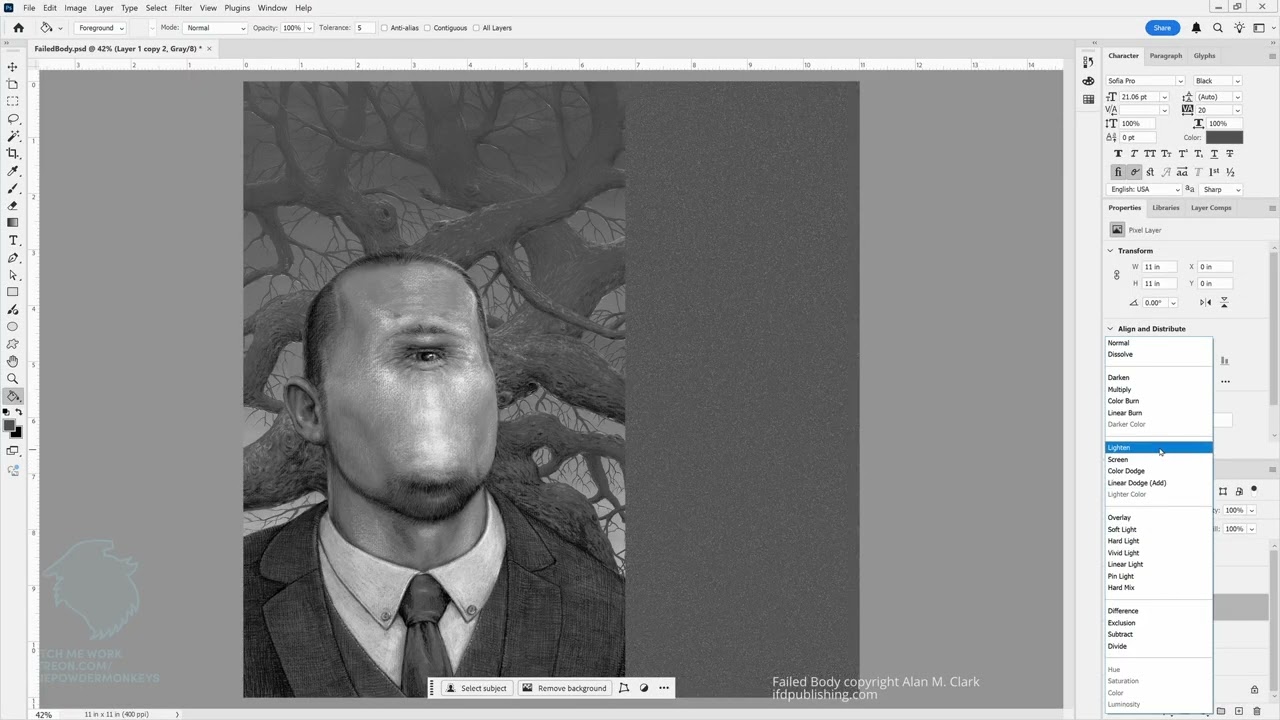Open the Mode dropdown in options bar

click(214, 28)
